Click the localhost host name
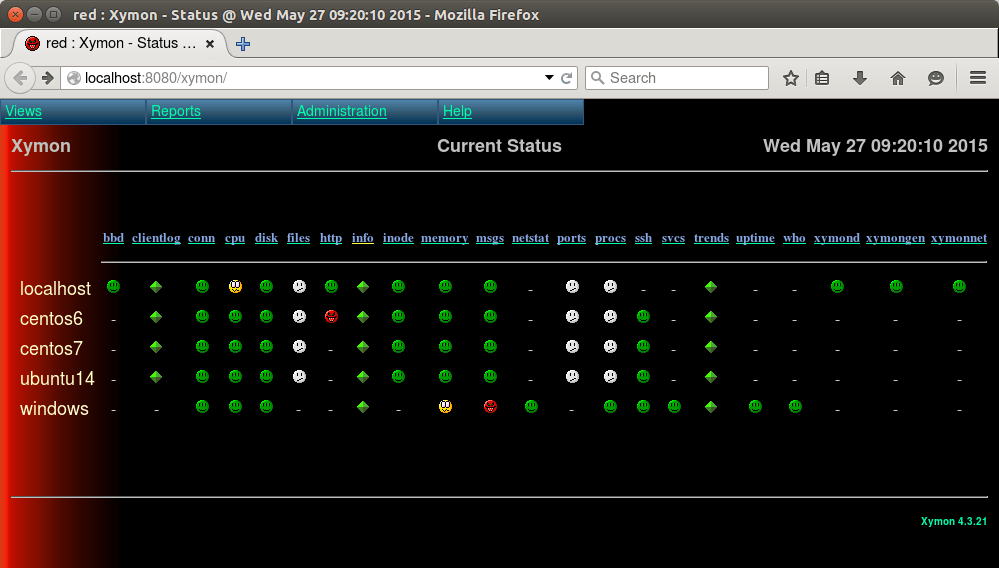Screen dimensions: 999x568 click(55, 288)
